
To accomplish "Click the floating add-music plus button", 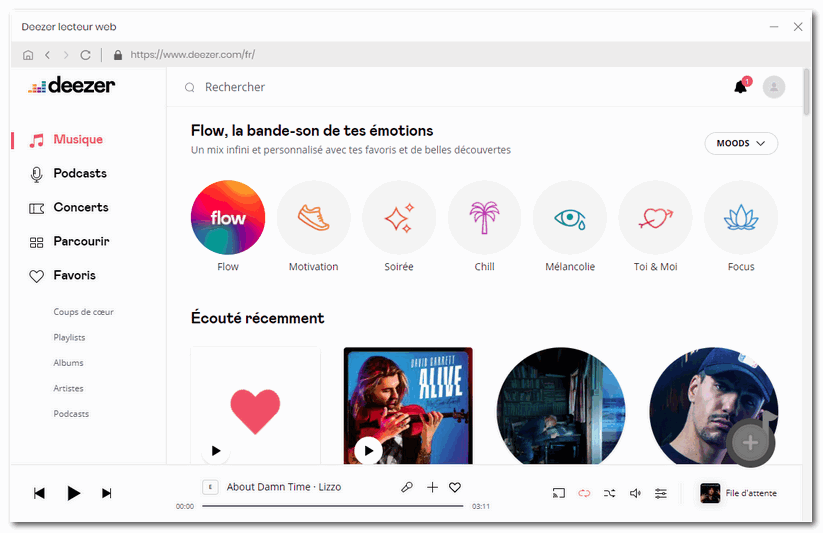I will [751, 443].
